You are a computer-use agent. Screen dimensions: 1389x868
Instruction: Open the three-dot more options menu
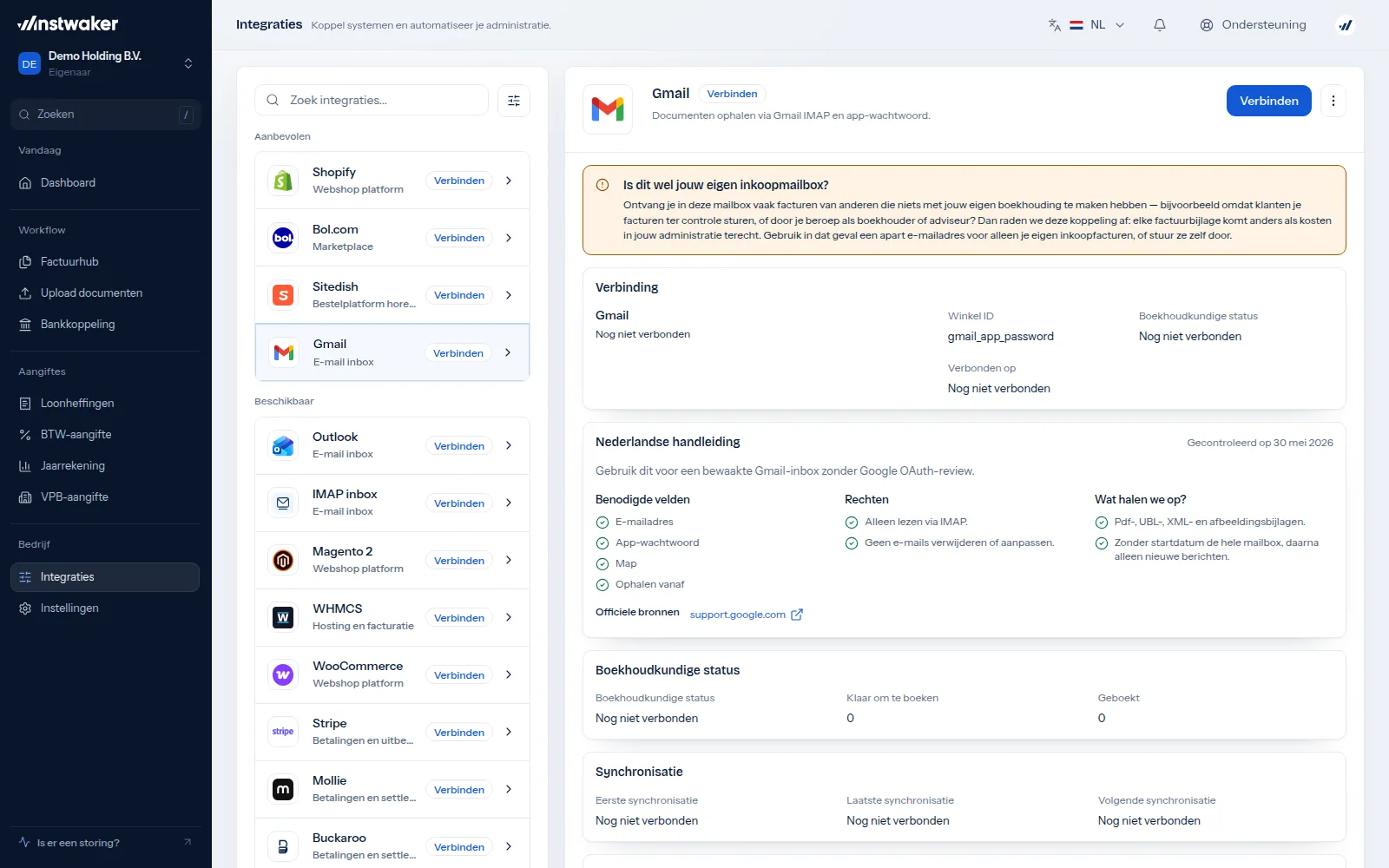pyautogui.click(x=1333, y=101)
